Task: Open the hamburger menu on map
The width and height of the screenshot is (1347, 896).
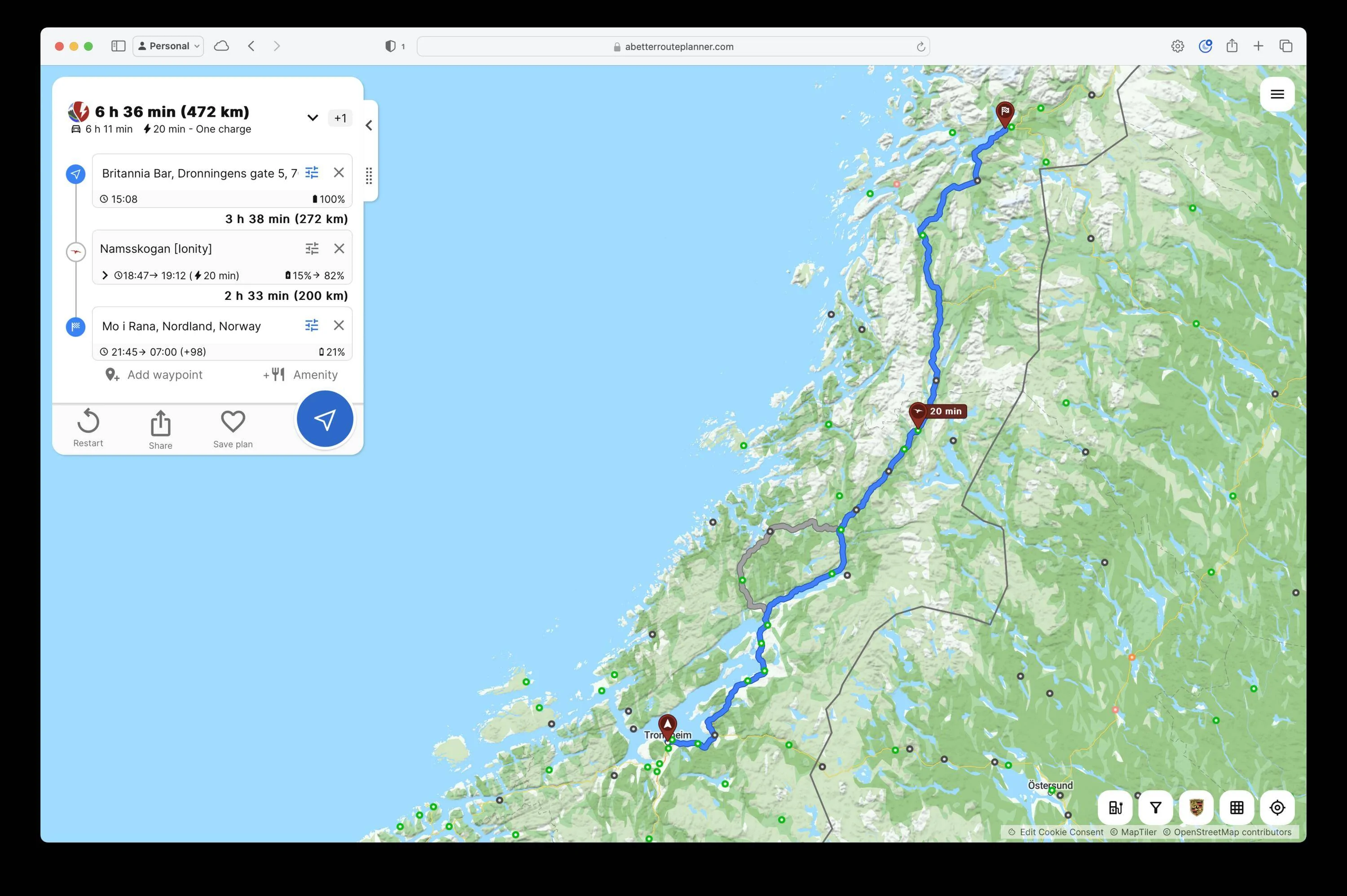Action: pyautogui.click(x=1277, y=94)
